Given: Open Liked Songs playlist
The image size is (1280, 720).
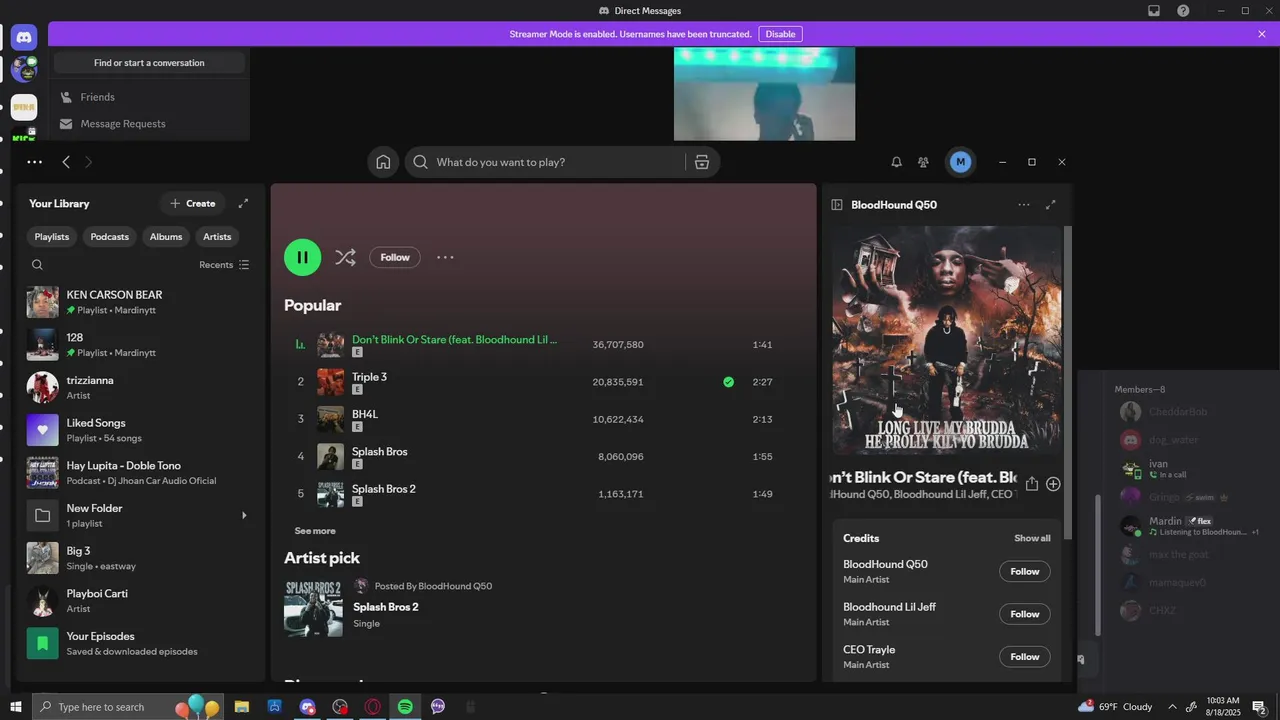Looking at the screenshot, I should point(140,430).
